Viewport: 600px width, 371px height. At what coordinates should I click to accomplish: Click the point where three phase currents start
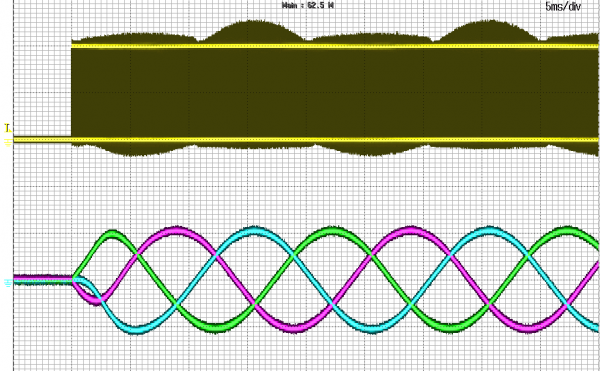pyautogui.click(x=73, y=279)
